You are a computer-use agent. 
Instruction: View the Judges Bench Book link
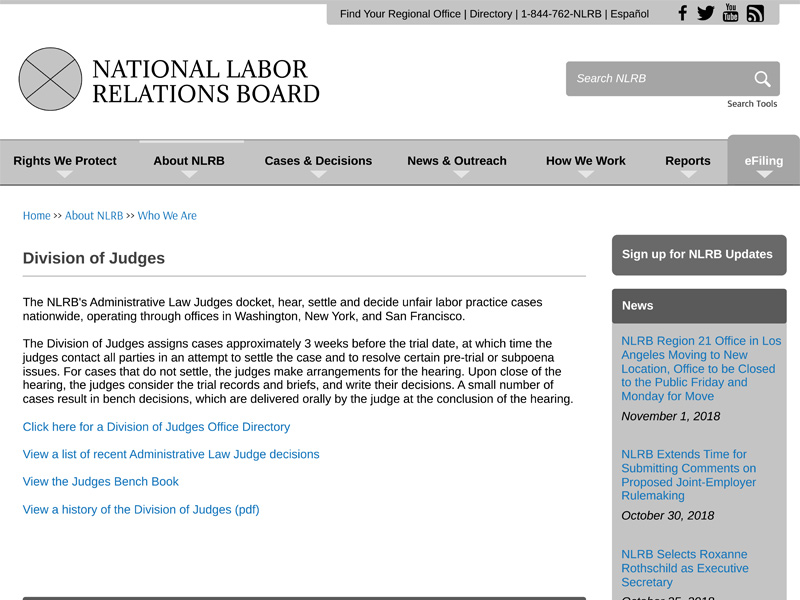(101, 482)
